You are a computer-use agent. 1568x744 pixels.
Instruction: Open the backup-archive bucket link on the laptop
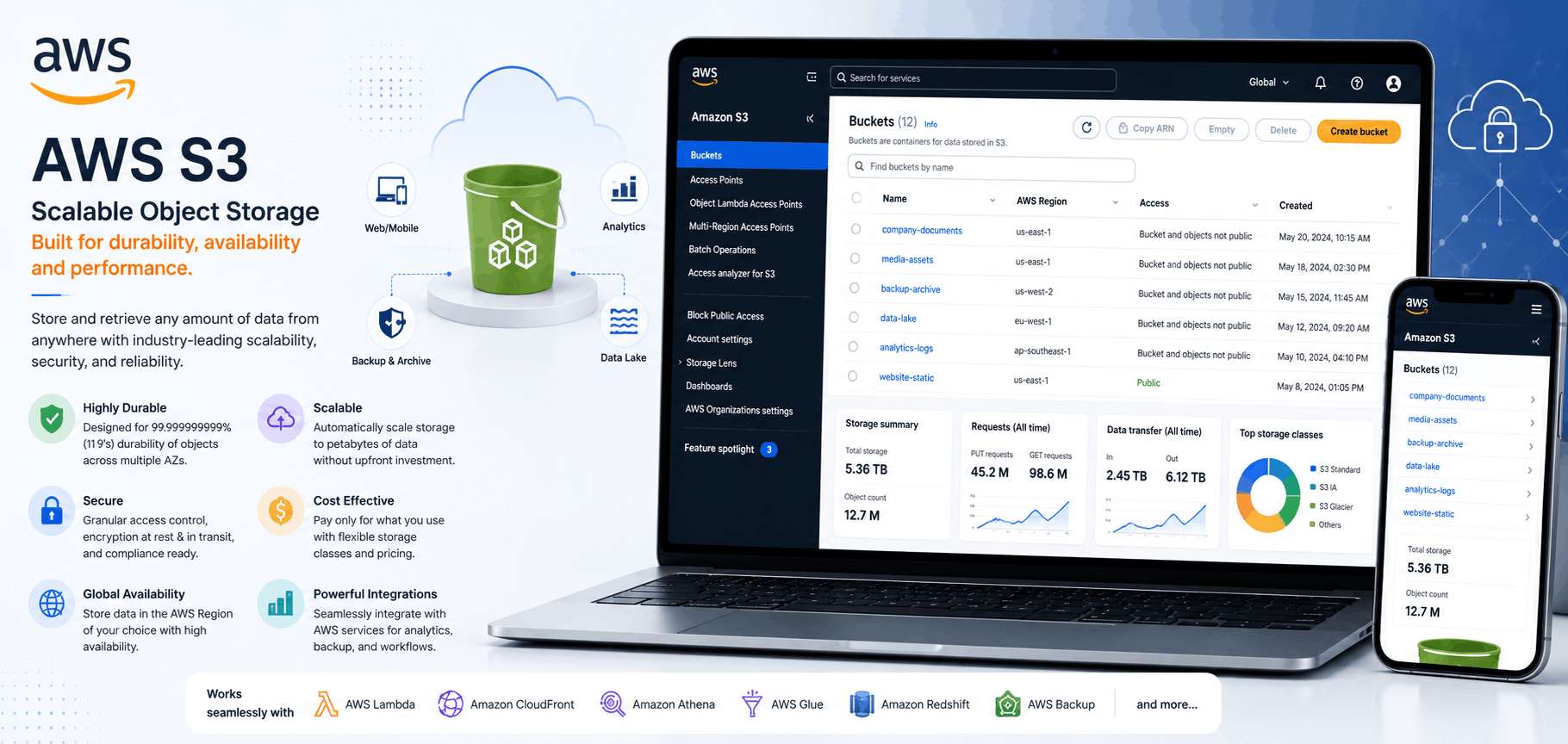[910, 289]
